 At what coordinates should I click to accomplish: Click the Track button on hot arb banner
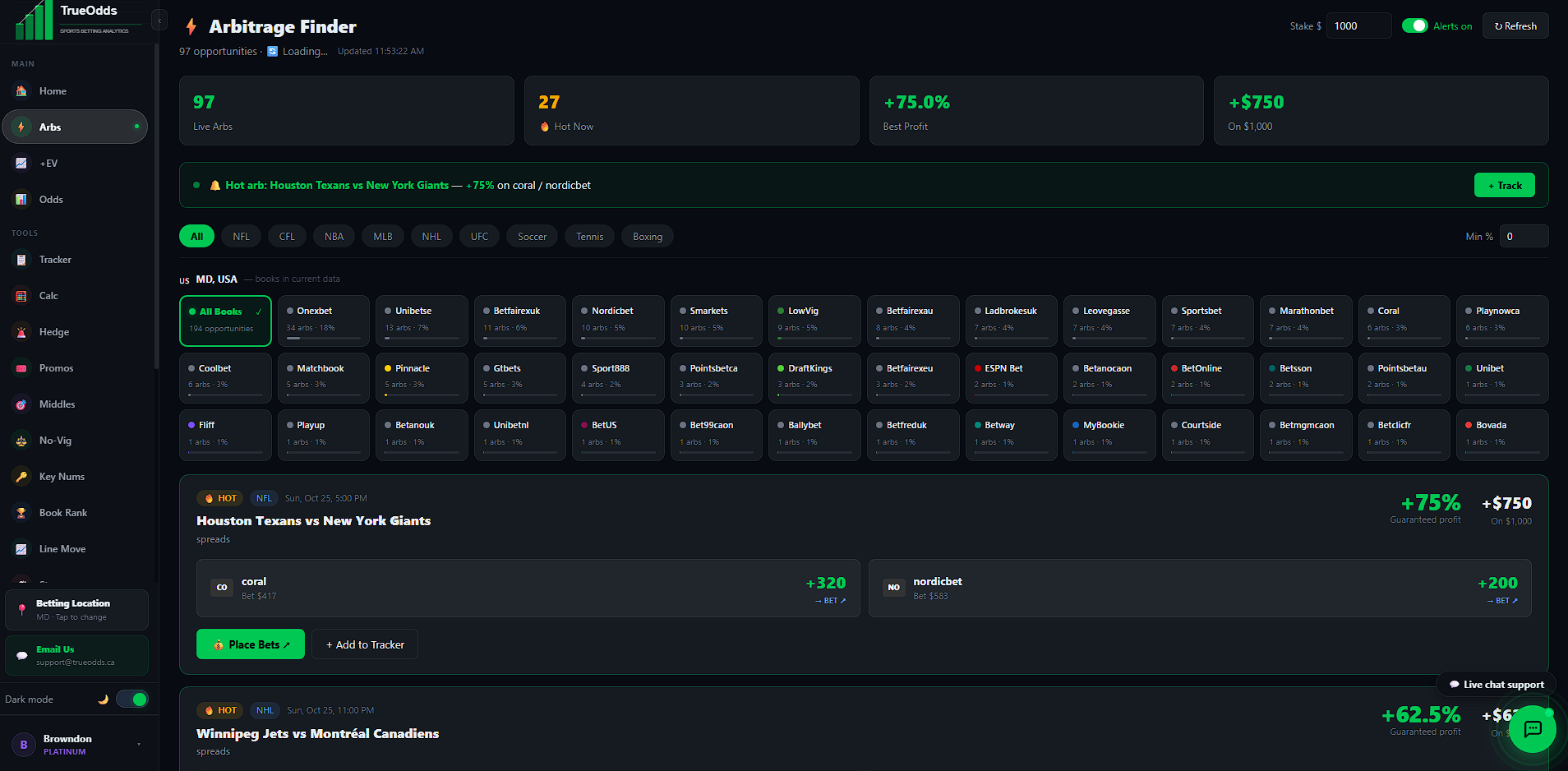(x=1505, y=186)
